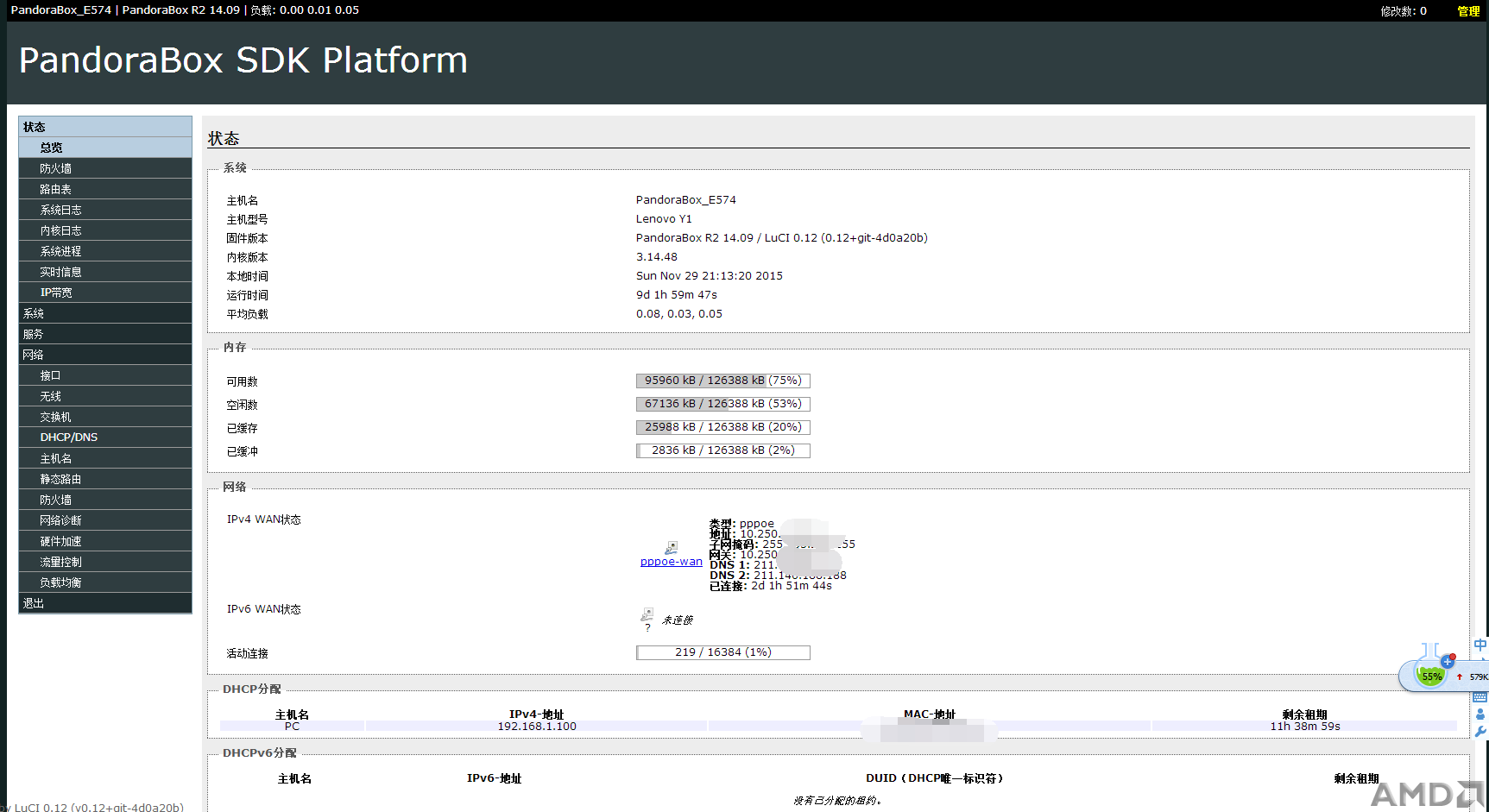This screenshot has width=1489, height=812.
Task: Click the kernel version 3.14.48
Action: [x=657, y=257]
